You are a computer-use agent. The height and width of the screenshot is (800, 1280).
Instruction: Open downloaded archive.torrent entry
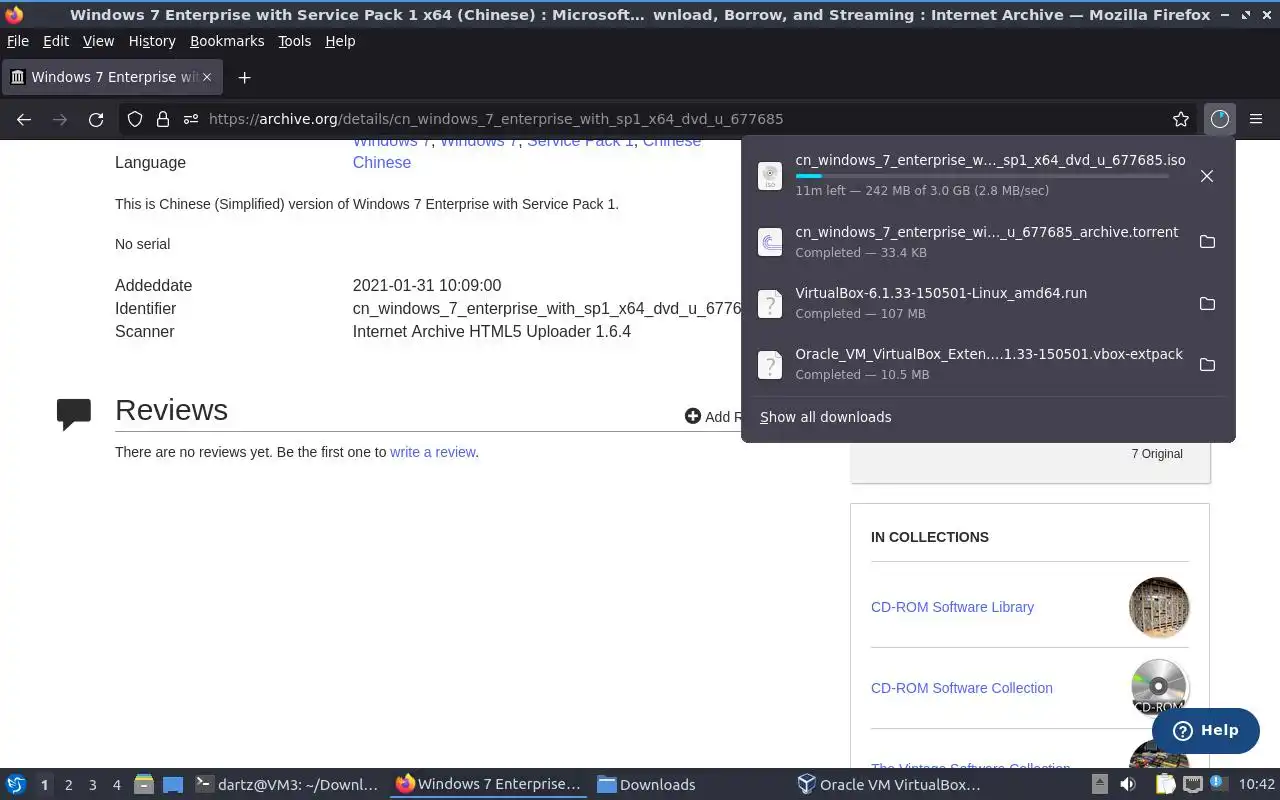tap(968, 242)
